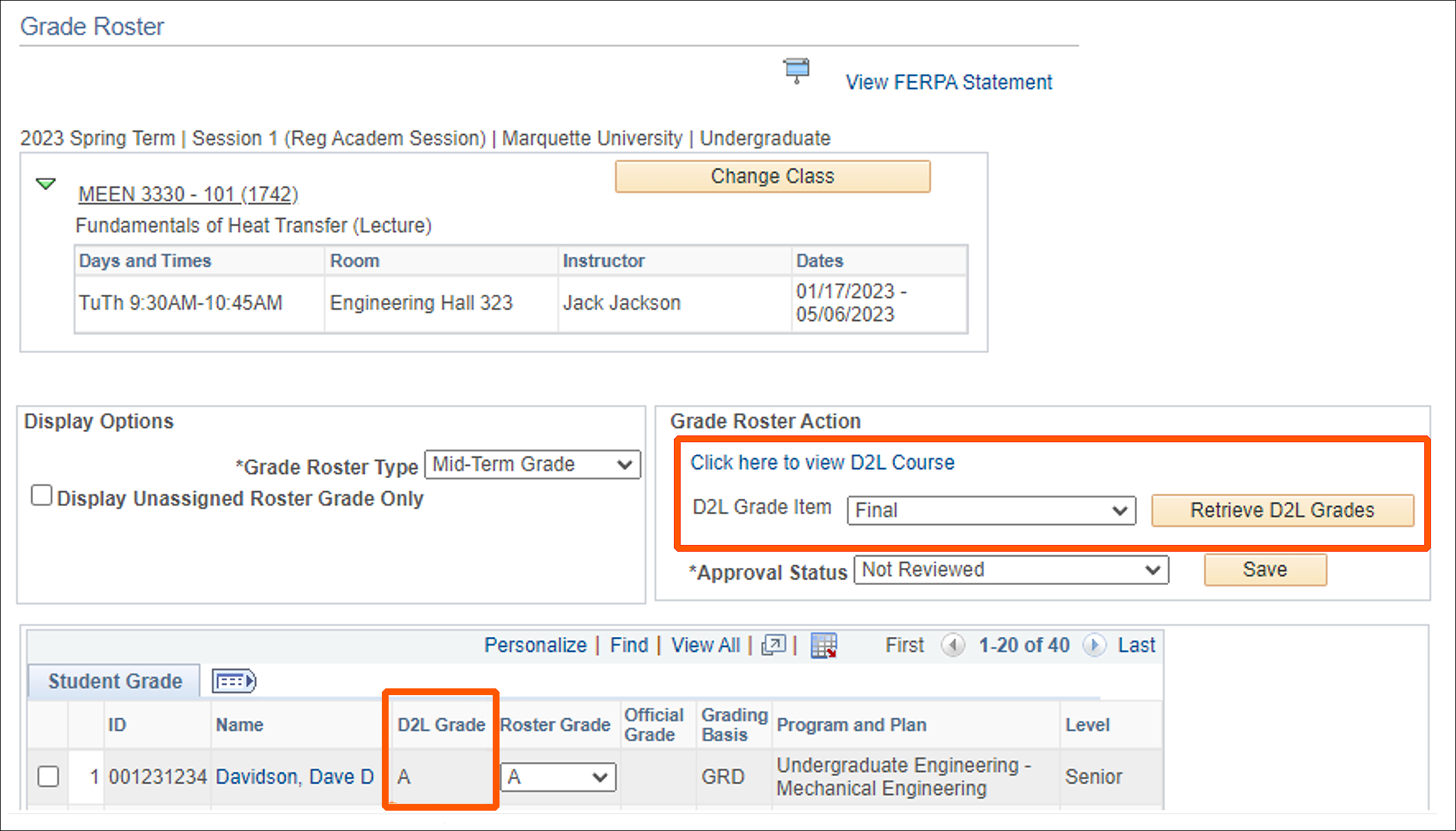
Task: Change roster grade dropdown for Davidson
Action: pyautogui.click(x=558, y=777)
